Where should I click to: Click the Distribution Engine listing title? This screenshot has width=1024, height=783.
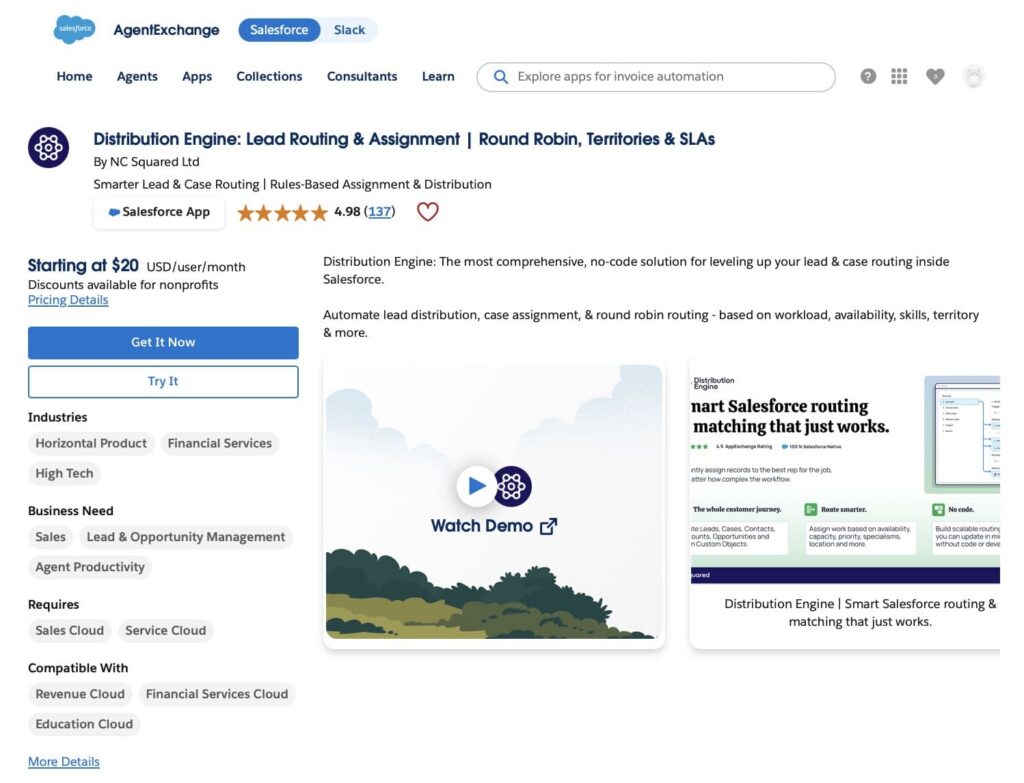pyautogui.click(x=404, y=139)
